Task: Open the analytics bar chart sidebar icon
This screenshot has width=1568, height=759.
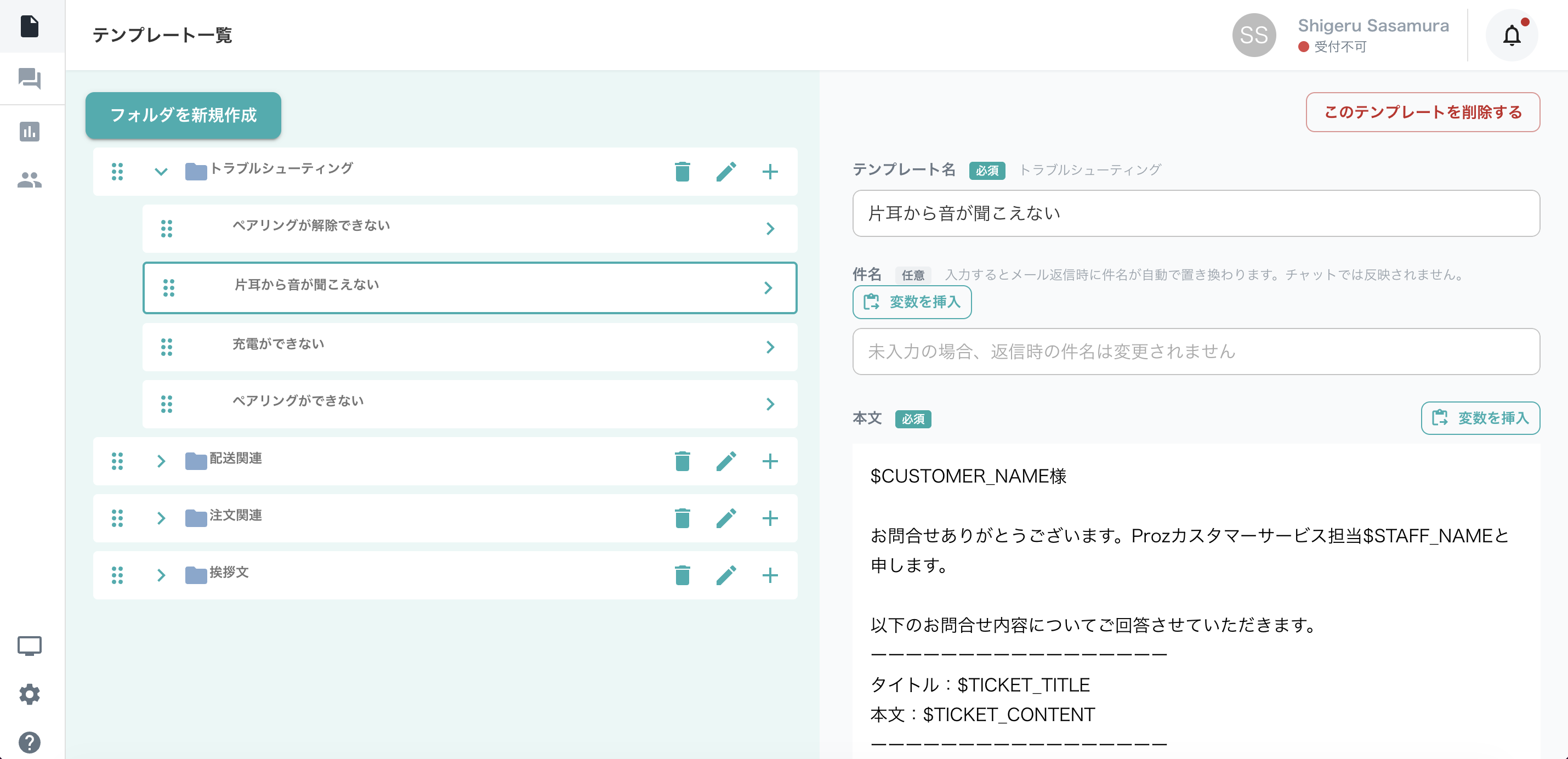Action: 29,132
